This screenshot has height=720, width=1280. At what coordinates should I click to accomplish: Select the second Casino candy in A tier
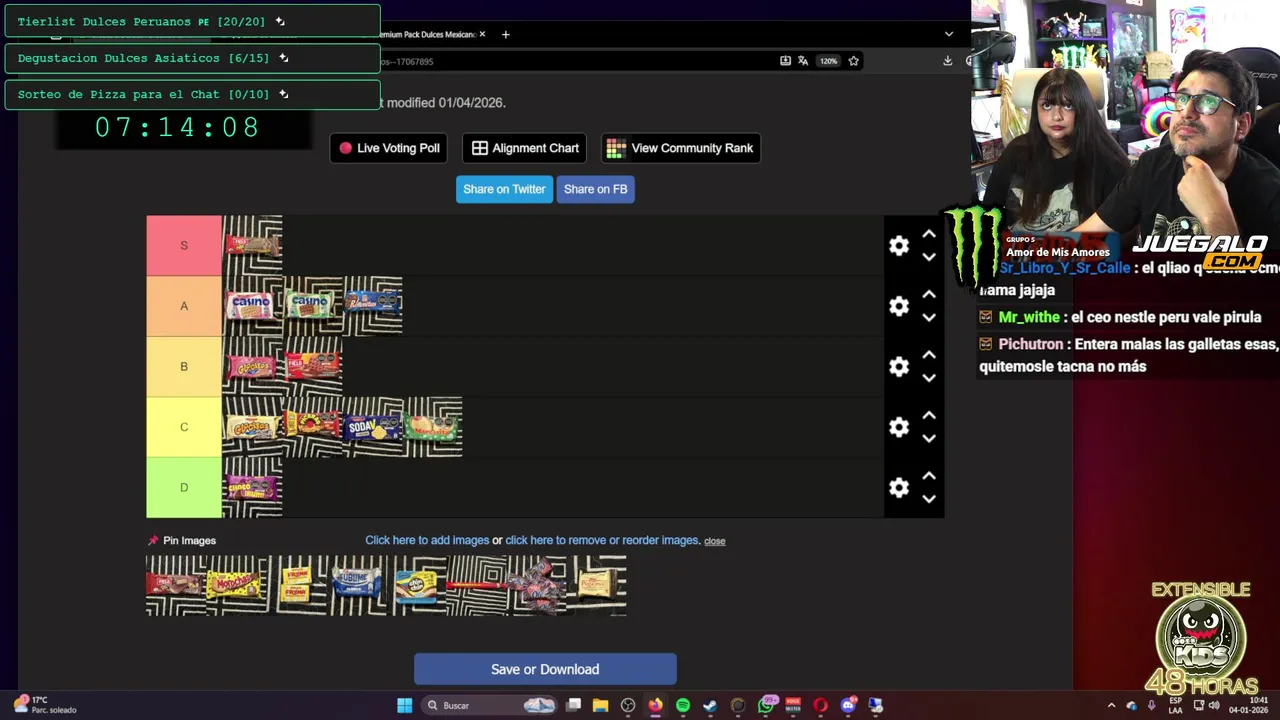312,306
